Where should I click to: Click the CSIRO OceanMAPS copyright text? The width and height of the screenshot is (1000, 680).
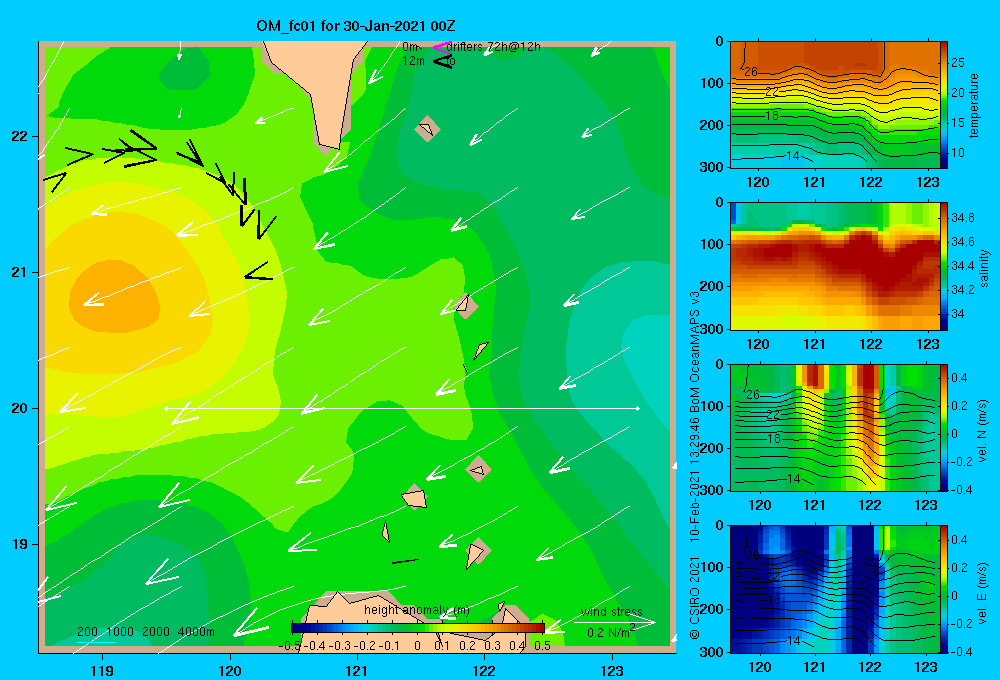click(695, 466)
